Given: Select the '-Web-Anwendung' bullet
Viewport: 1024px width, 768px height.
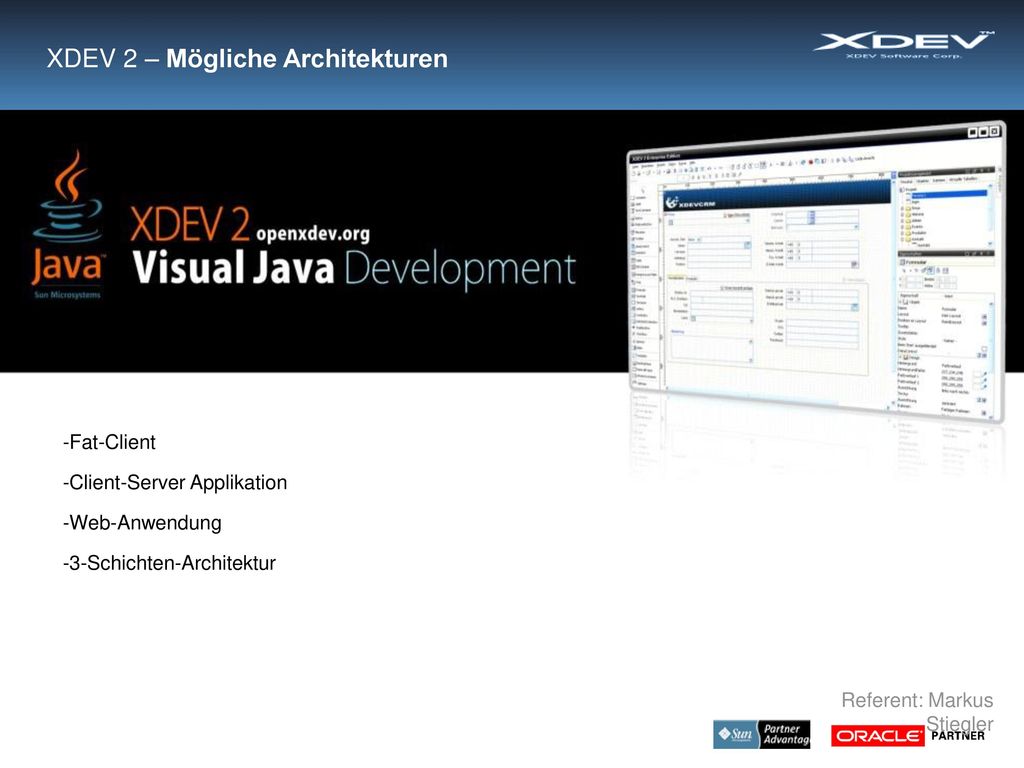Looking at the screenshot, I should [x=142, y=523].
